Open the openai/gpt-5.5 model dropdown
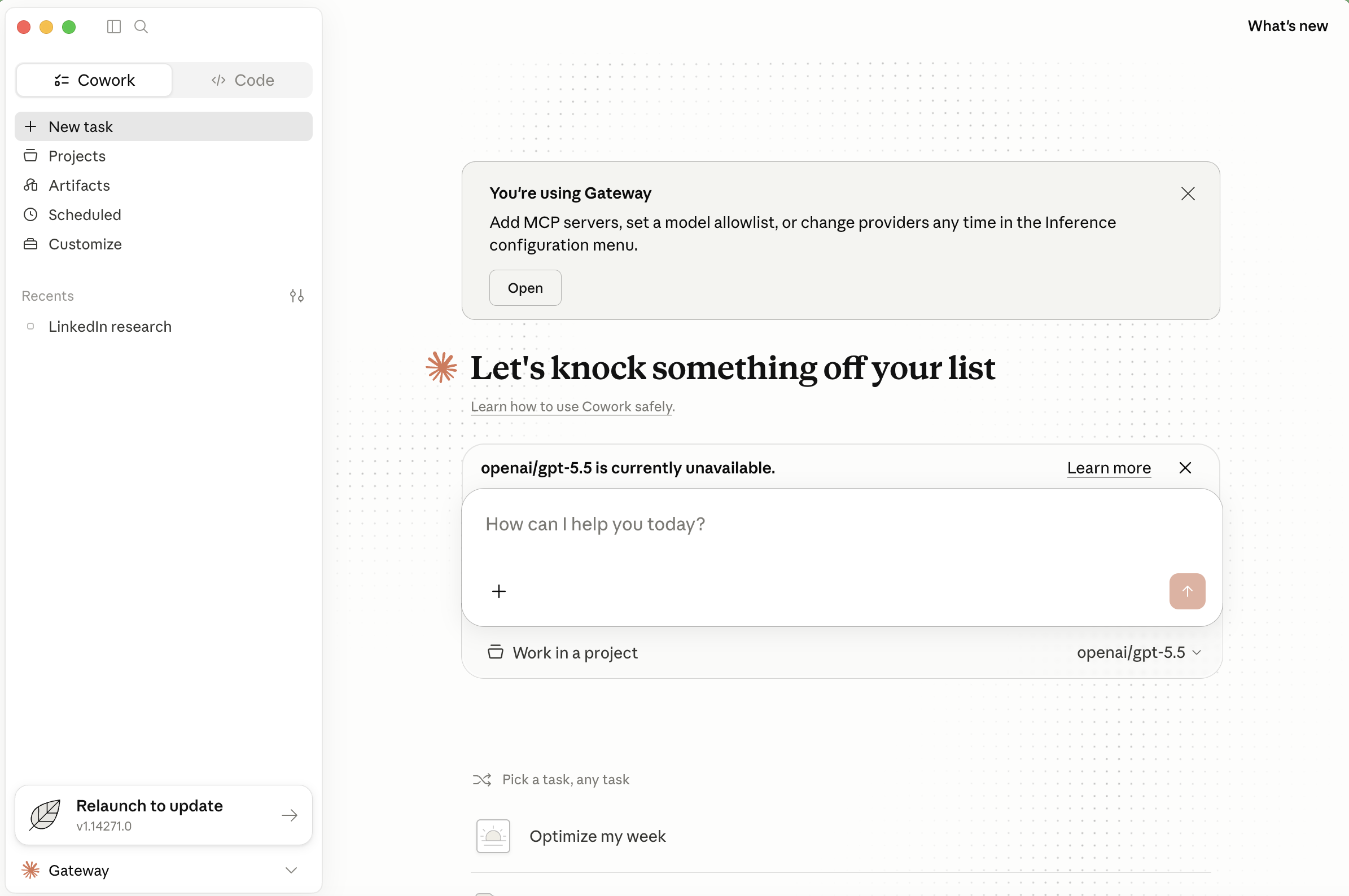 (x=1138, y=652)
